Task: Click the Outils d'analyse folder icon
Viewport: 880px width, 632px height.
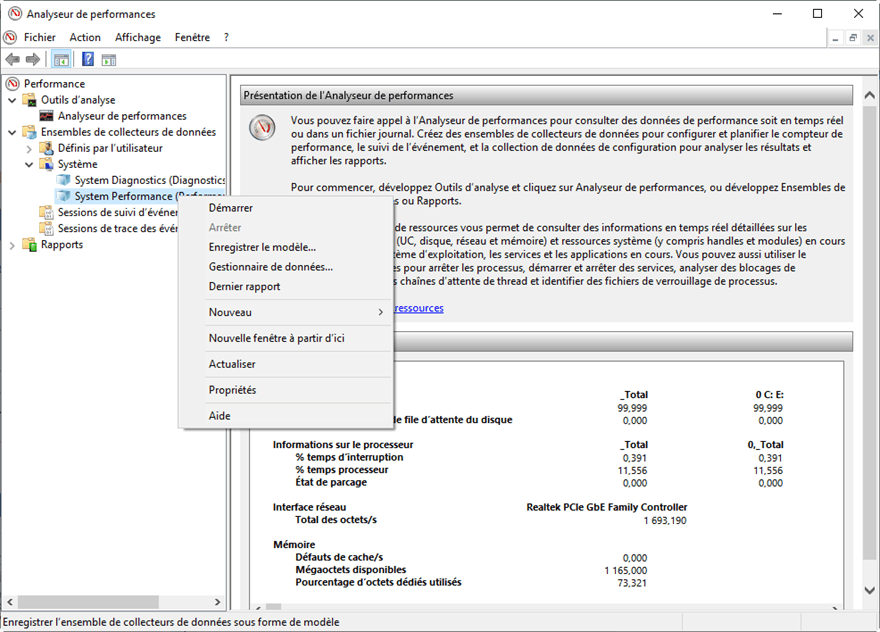Action: (29, 100)
